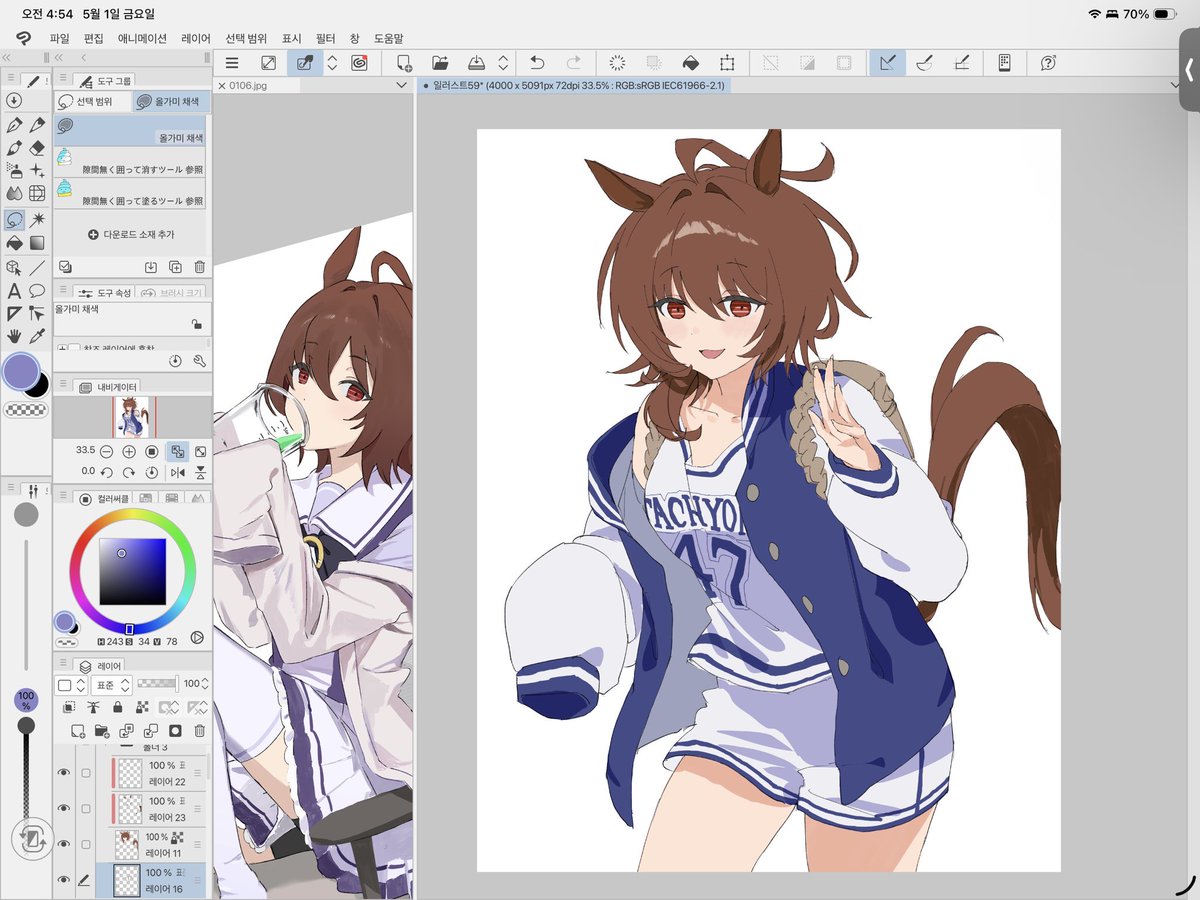Expand the stepper next to the pen-settings icon
This screenshot has height=900, width=1200.
332,63
